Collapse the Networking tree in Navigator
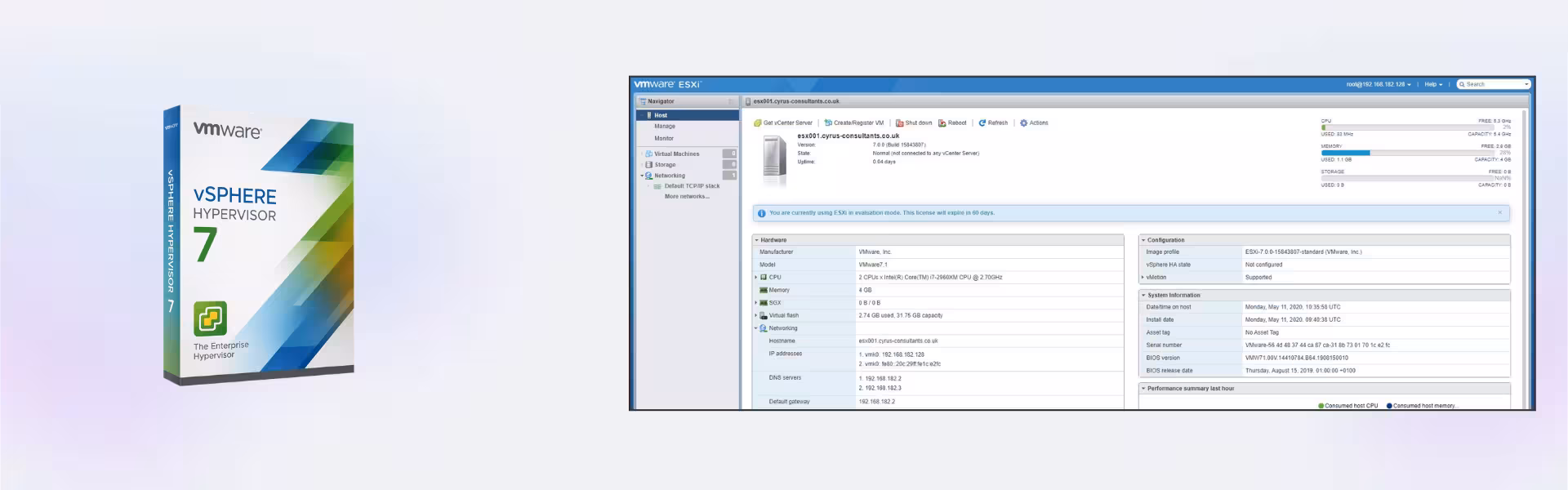This screenshot has width=1568, height=490. point(642,176)
